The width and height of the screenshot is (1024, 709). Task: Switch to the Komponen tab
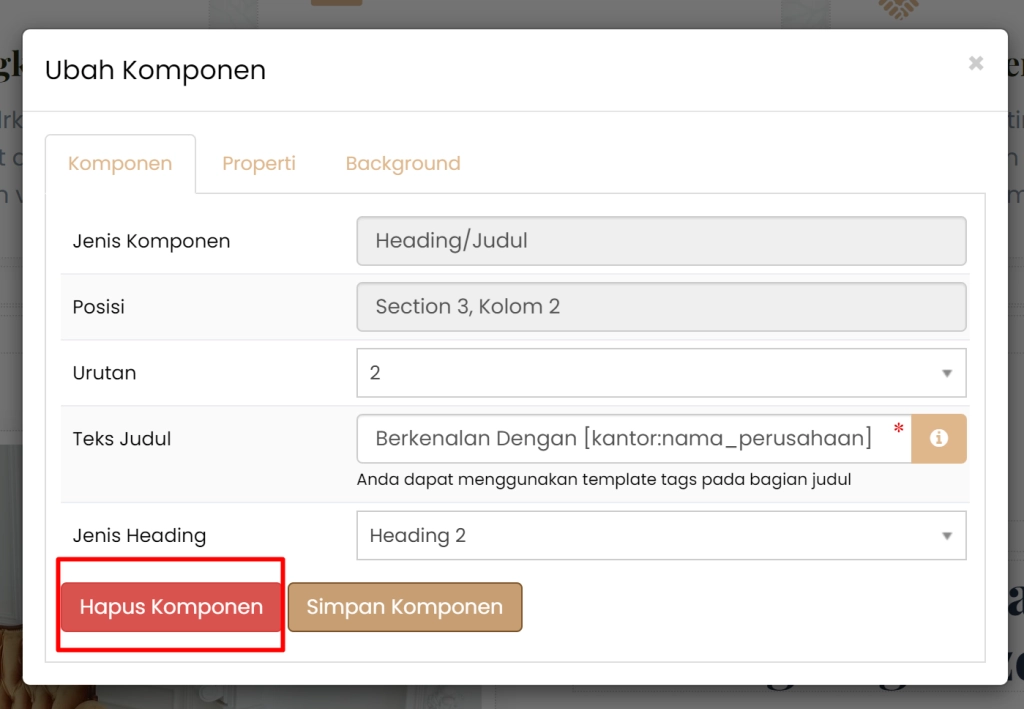pos(120,164)
